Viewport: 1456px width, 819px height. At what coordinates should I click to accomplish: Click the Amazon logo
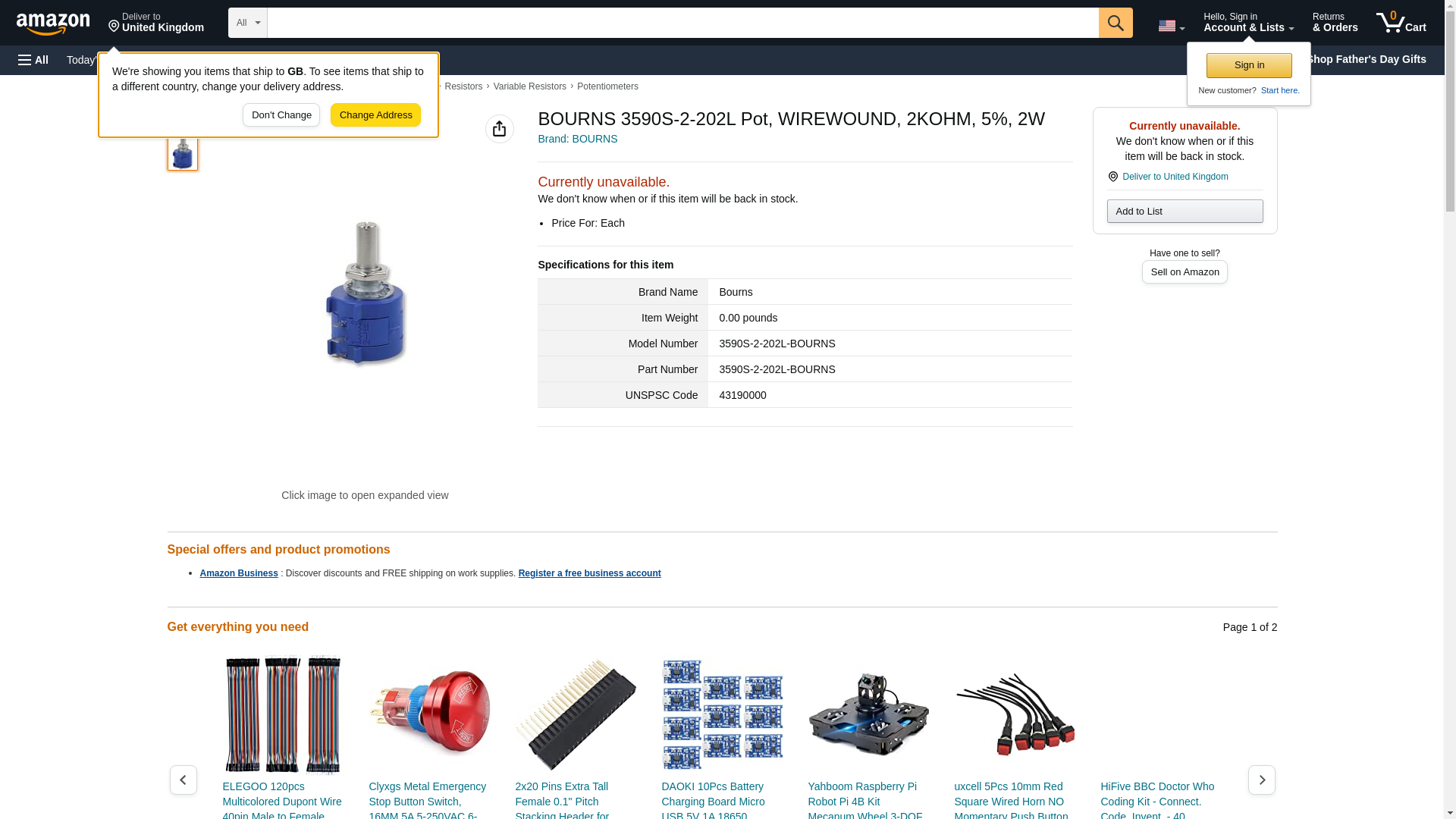53,24
